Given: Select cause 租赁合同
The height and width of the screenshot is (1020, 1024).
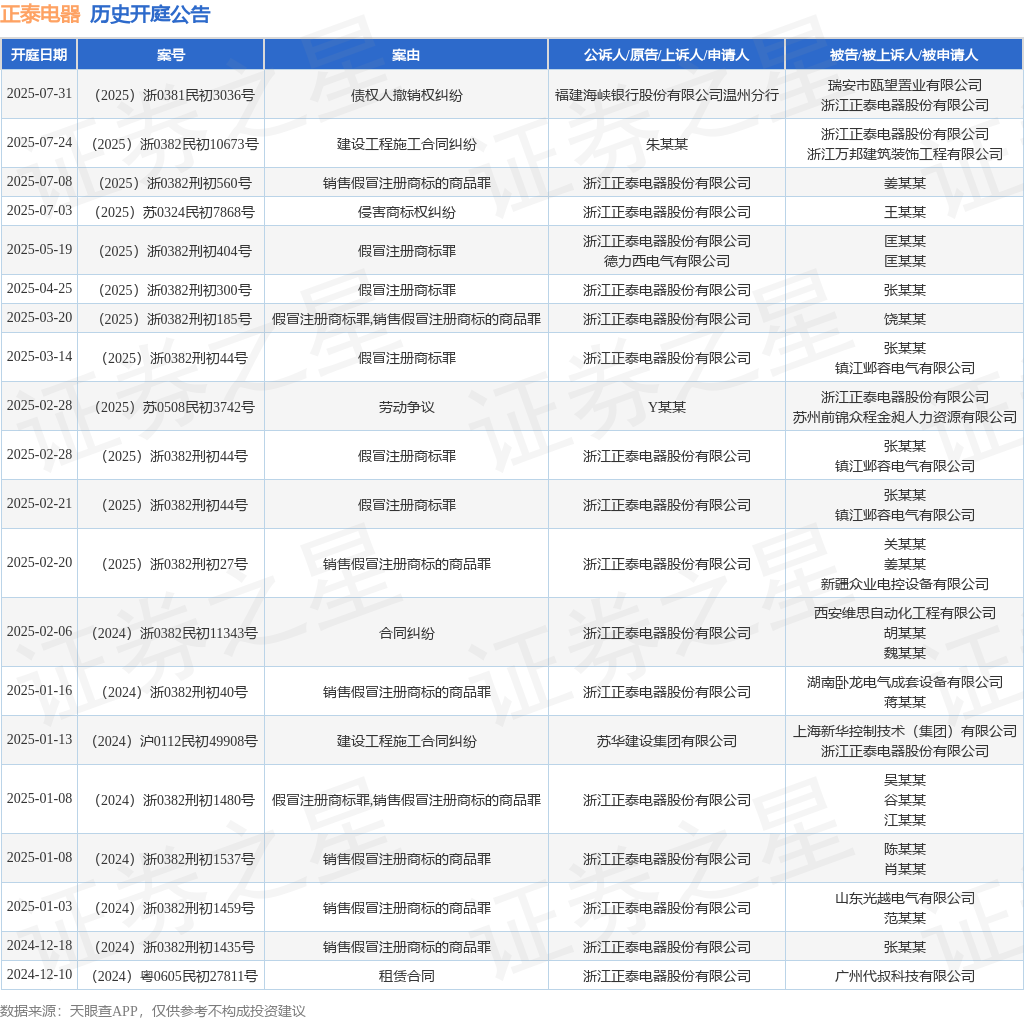Looking at the screenshot, I should click(406, 976).
